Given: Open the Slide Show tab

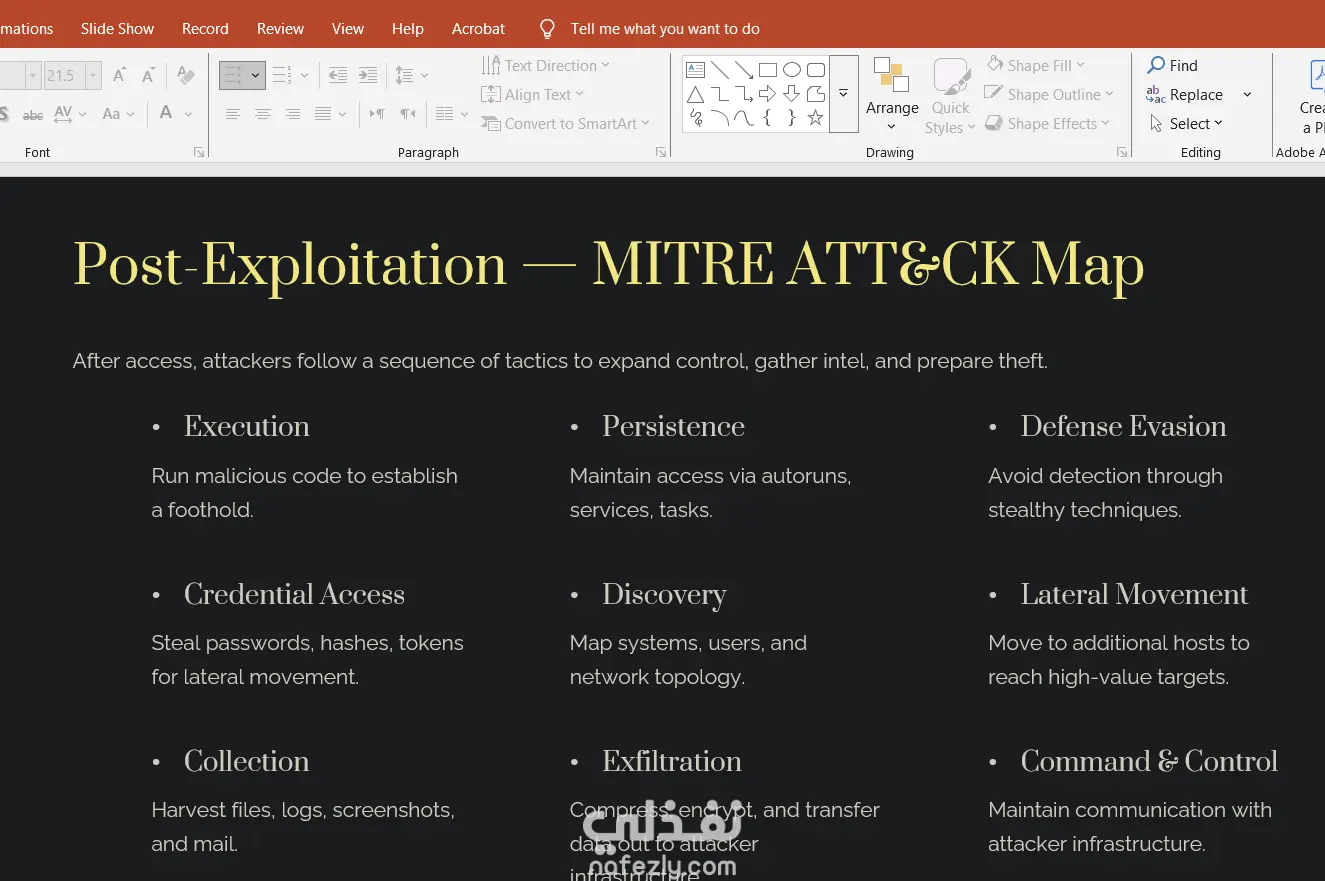Looking at the screenshot, I should point(117,29).
